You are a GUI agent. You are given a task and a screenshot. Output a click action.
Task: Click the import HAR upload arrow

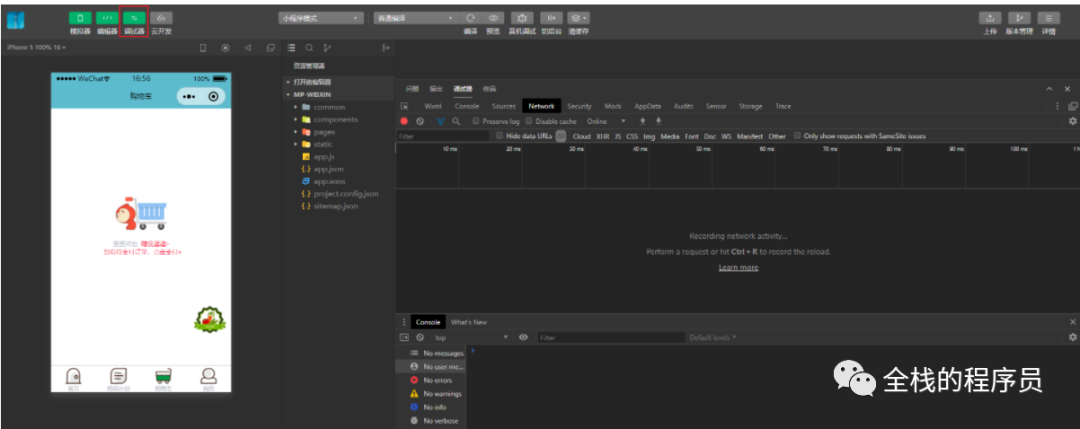pos(643,121)
